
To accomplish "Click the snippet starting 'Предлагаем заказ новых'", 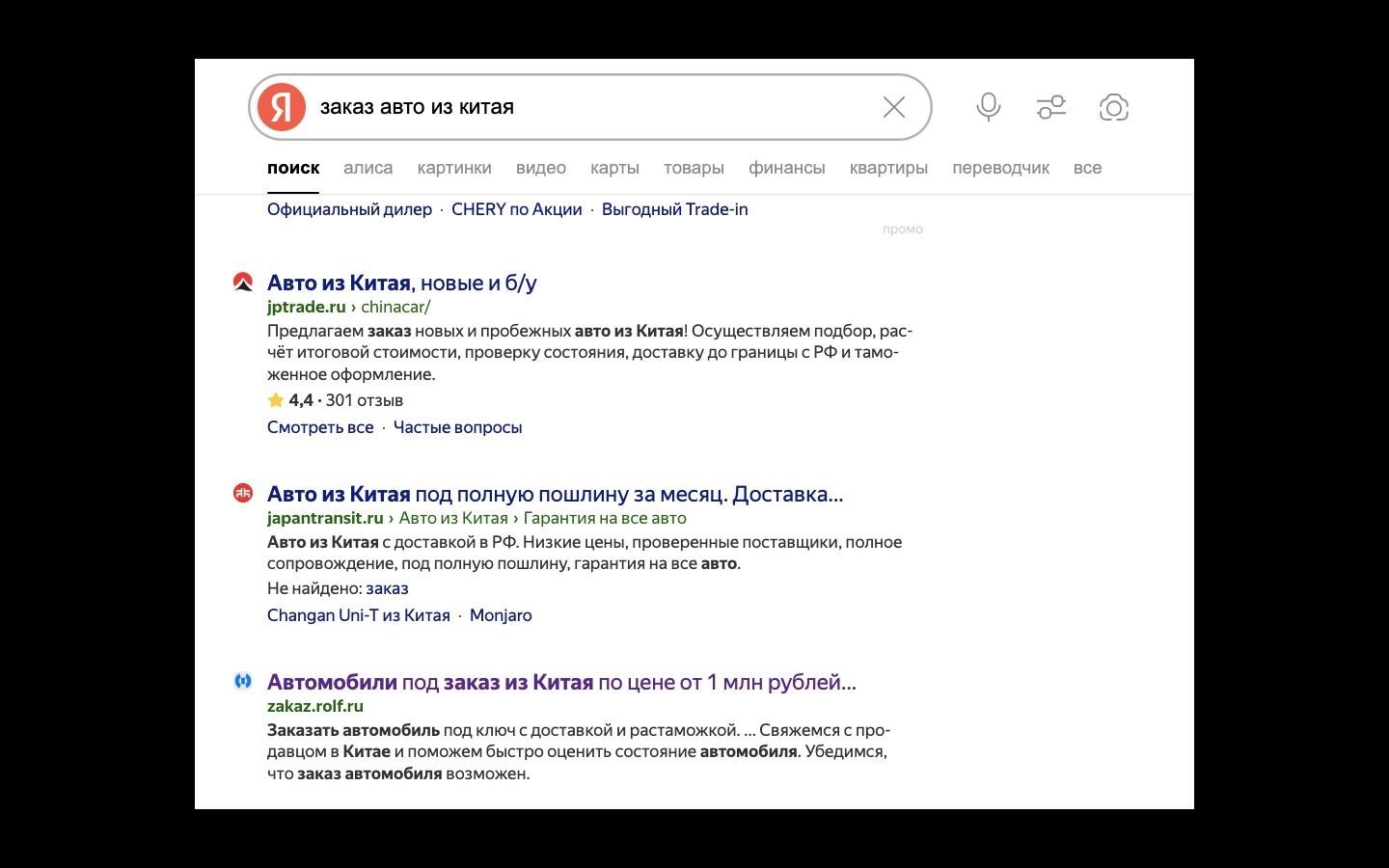I will click(589, 352).
